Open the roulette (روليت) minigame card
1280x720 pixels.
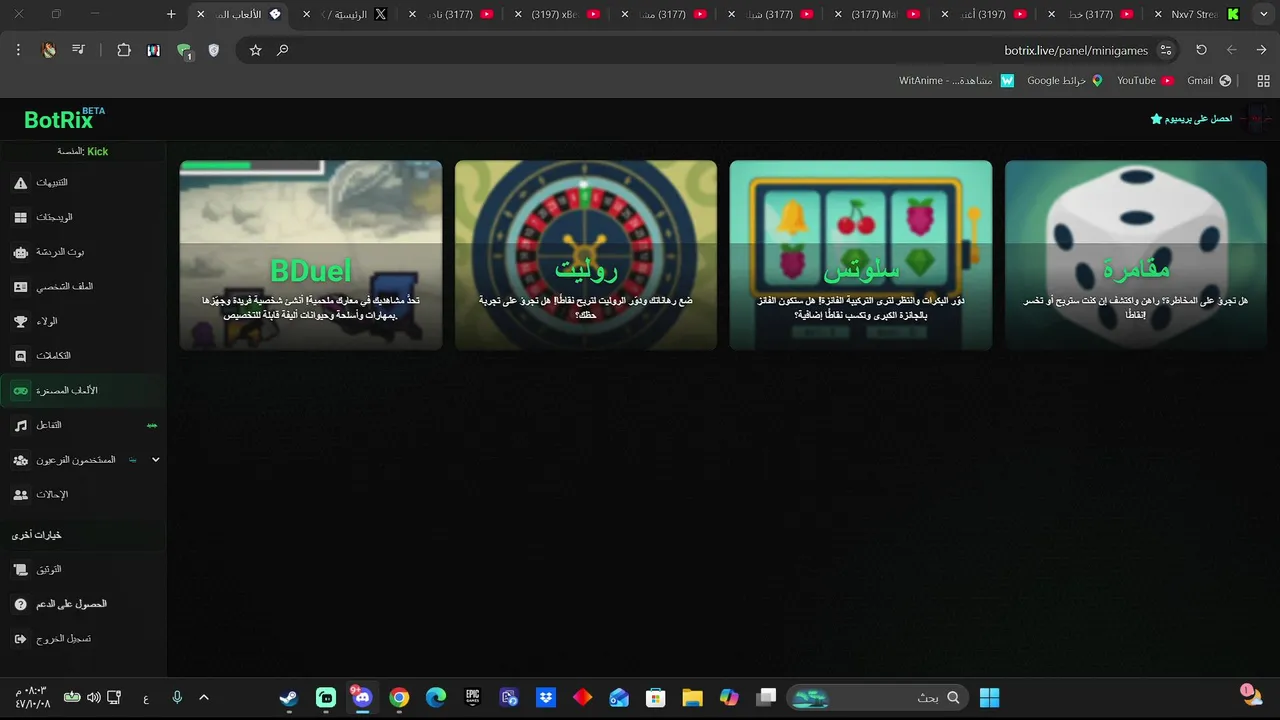coord(586,255)
